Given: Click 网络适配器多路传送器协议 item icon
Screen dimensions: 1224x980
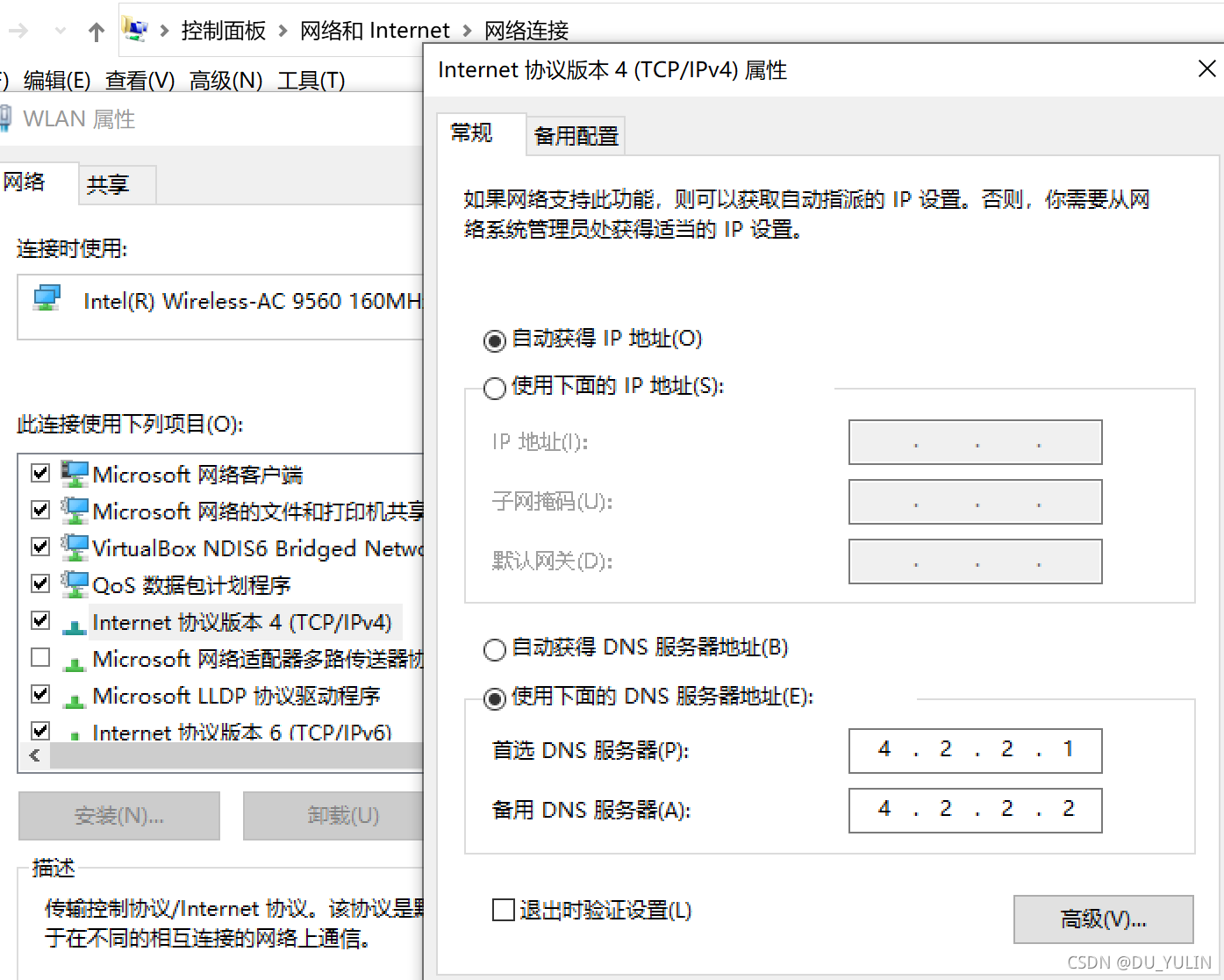Looking at the screenshot, I should (75, 663).
